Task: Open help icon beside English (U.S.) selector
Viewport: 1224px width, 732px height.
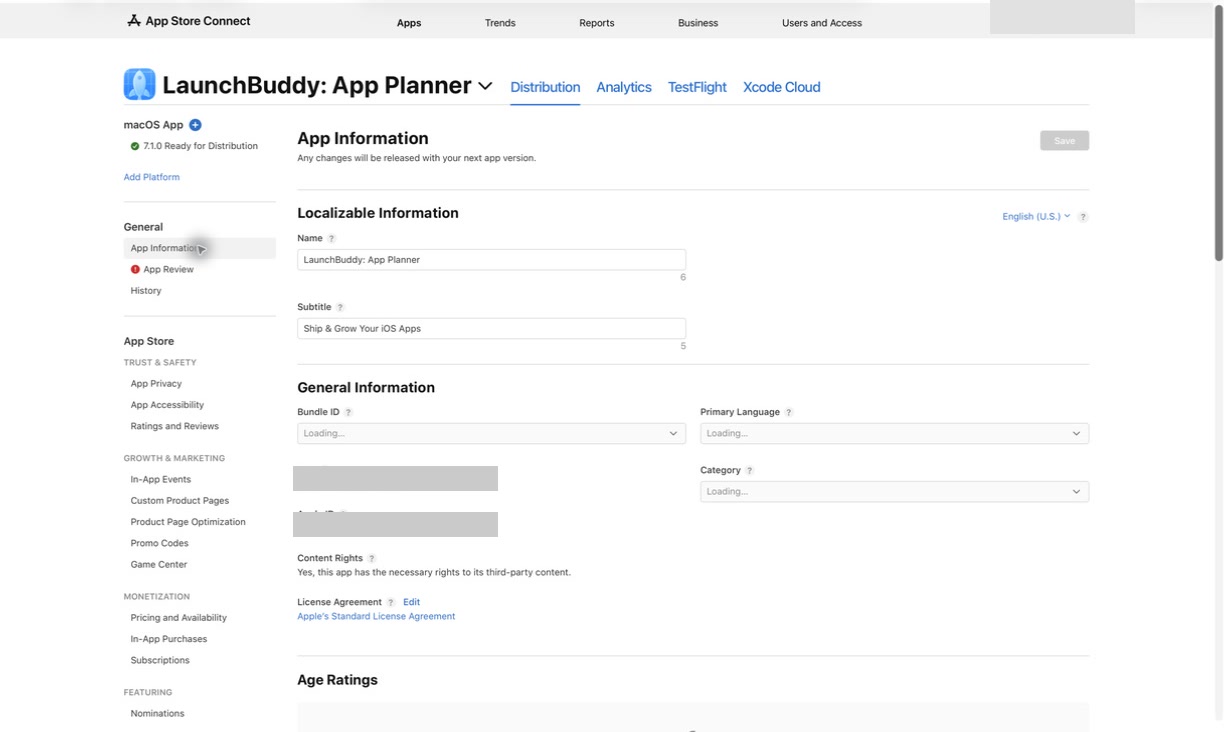Action: [x=1083, y=217]
